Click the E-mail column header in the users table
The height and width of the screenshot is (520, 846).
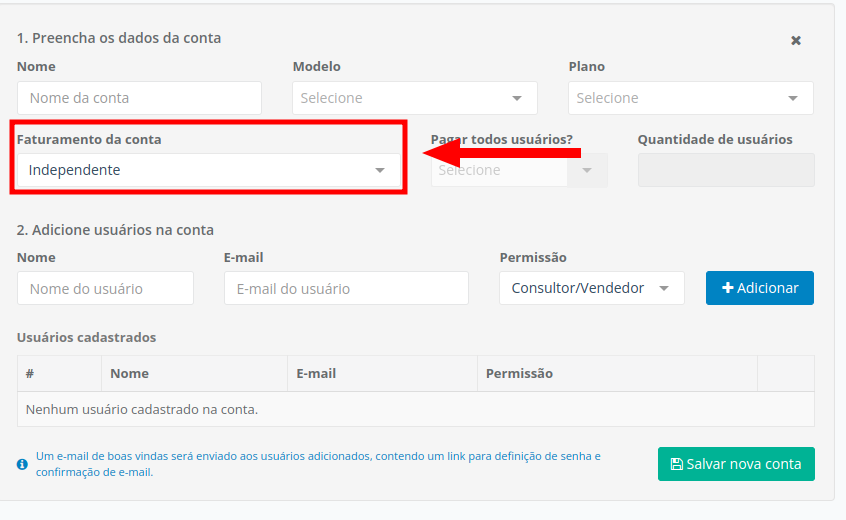(x=316, y=373)
